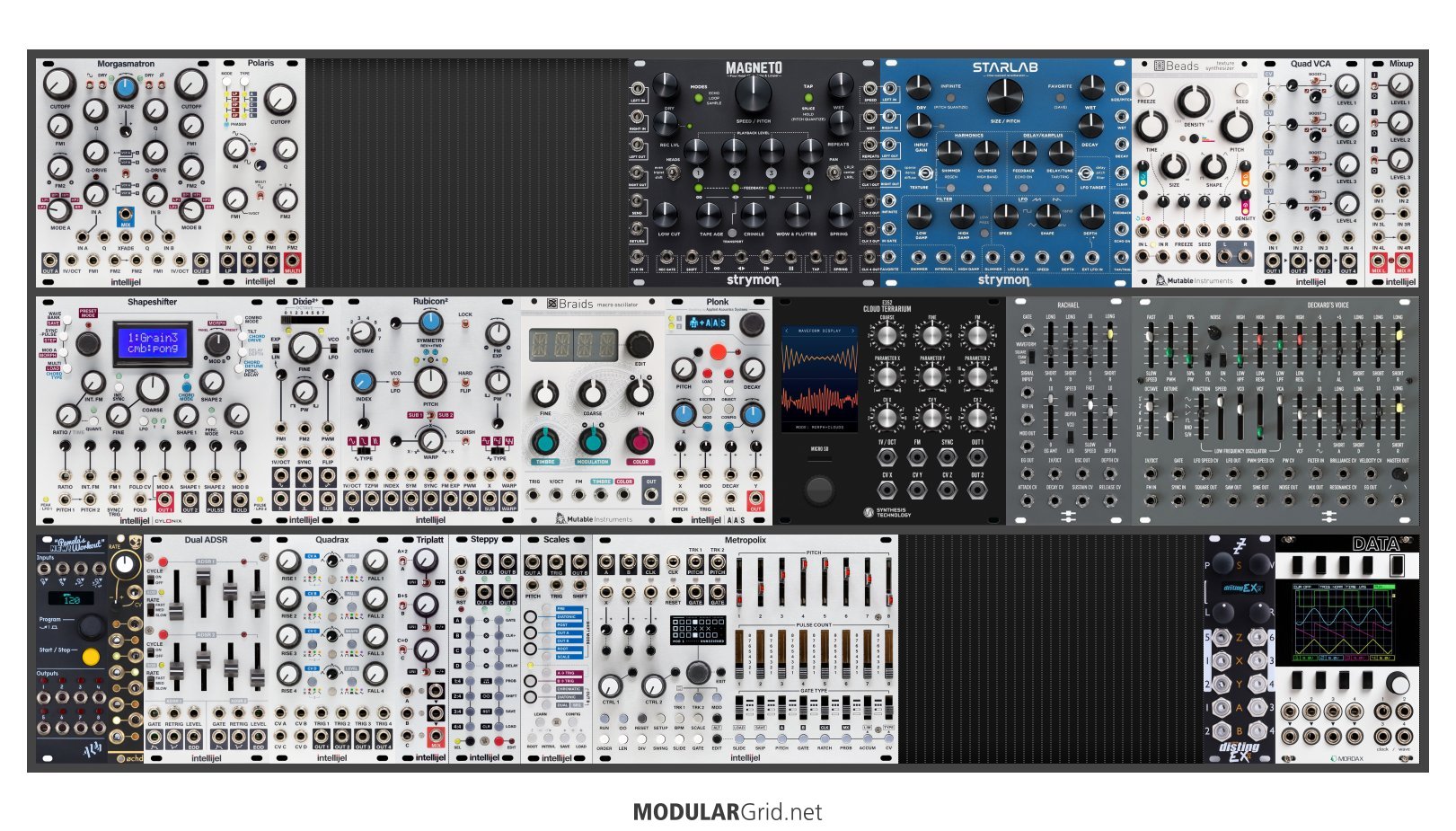Click the blue INDEX knob on Rubicon2
Screen dimensions: 1456x831
click(x=363, y=380)
